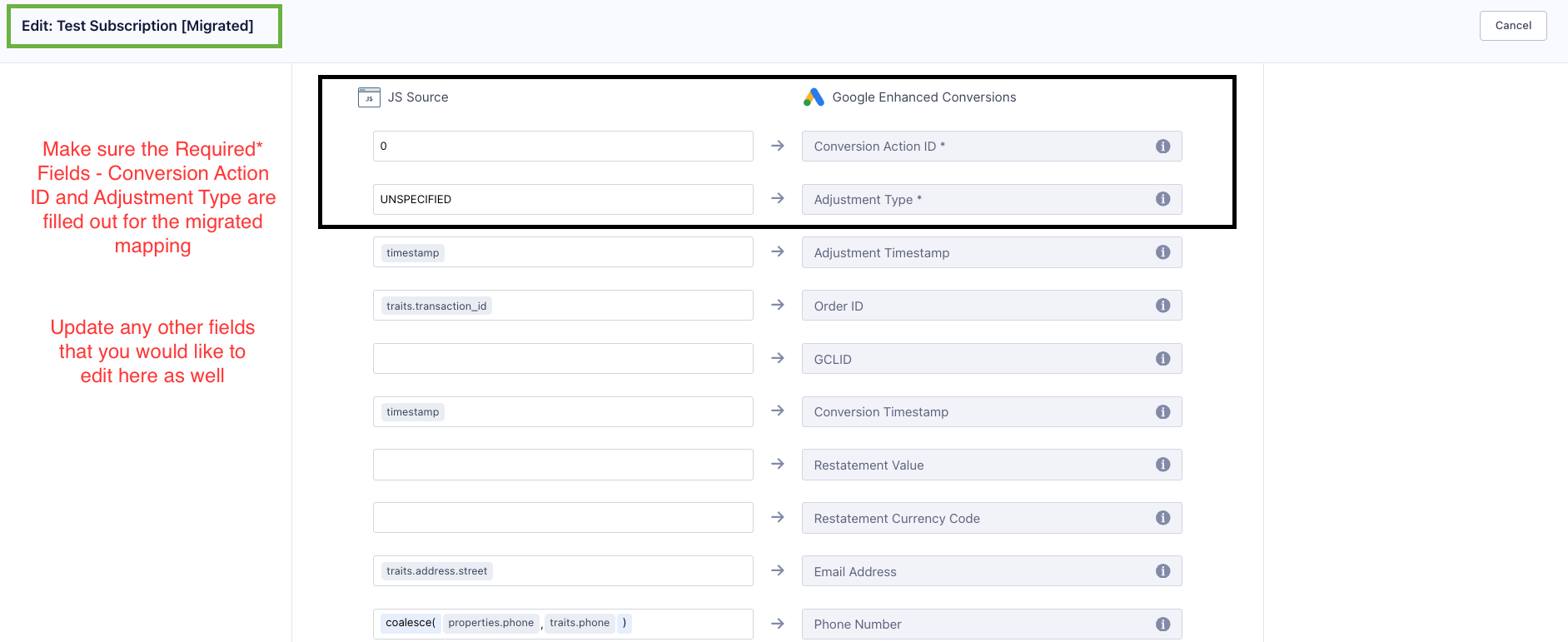Click the Cancel button

[1513, 26]
